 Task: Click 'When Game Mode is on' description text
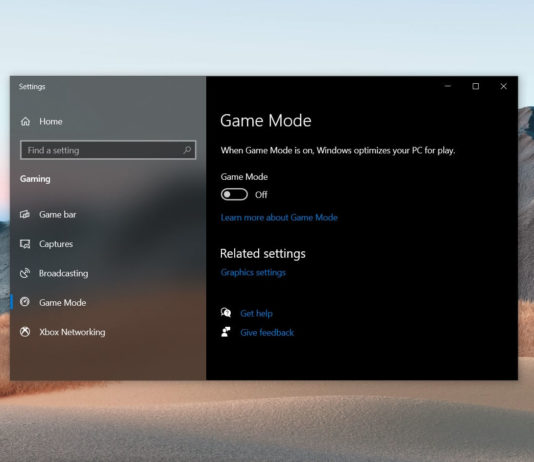point(338,150)
